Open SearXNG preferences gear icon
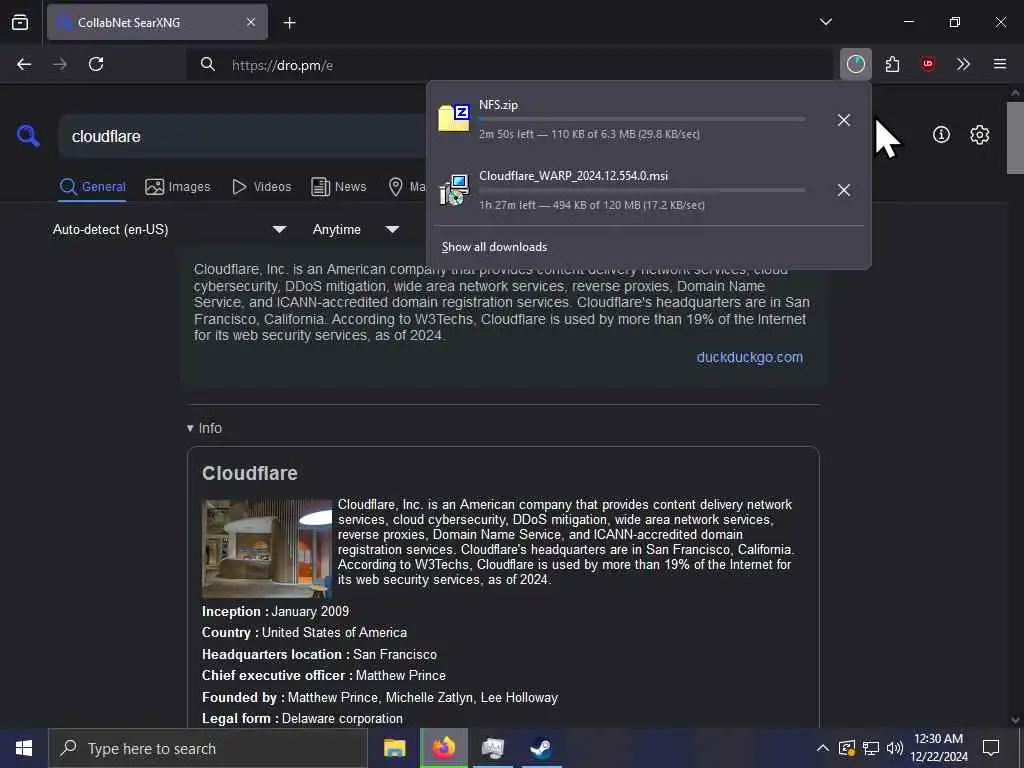This screenshot has width=1024, height=768. pos(980,135)
